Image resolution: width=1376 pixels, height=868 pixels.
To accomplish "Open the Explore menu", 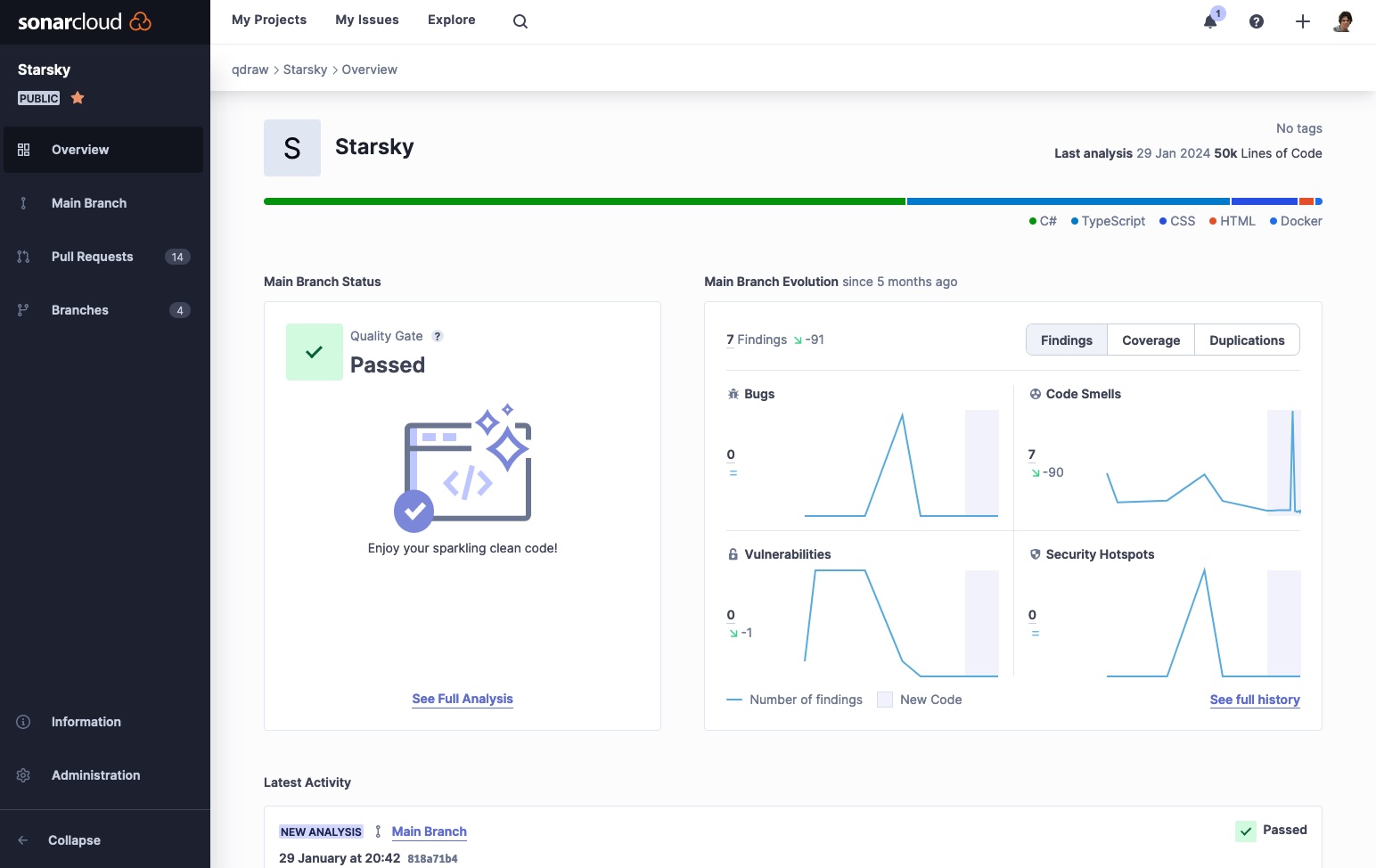I will point(452,20).
